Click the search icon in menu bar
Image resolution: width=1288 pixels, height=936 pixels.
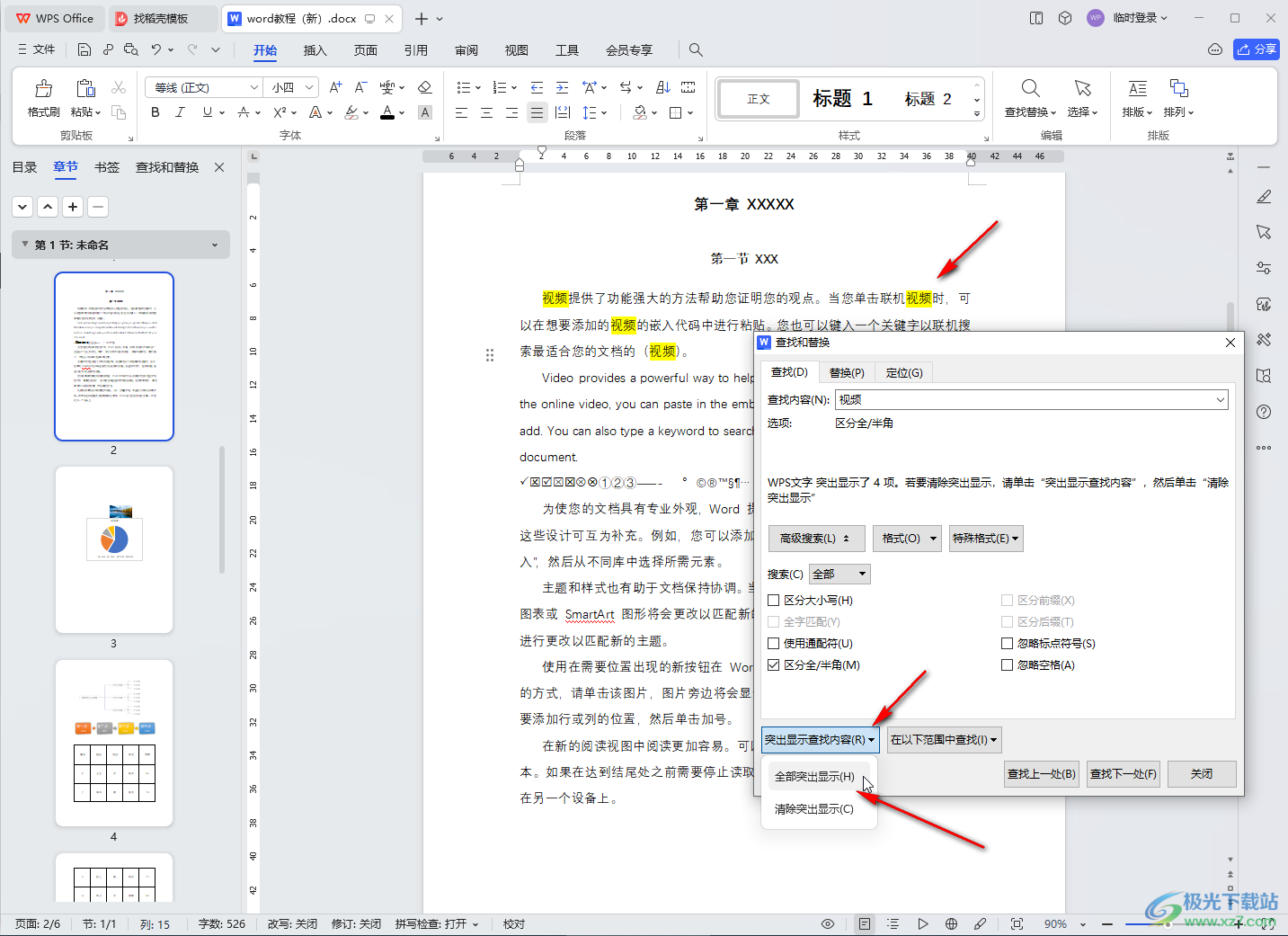click(x=696, y=50)
